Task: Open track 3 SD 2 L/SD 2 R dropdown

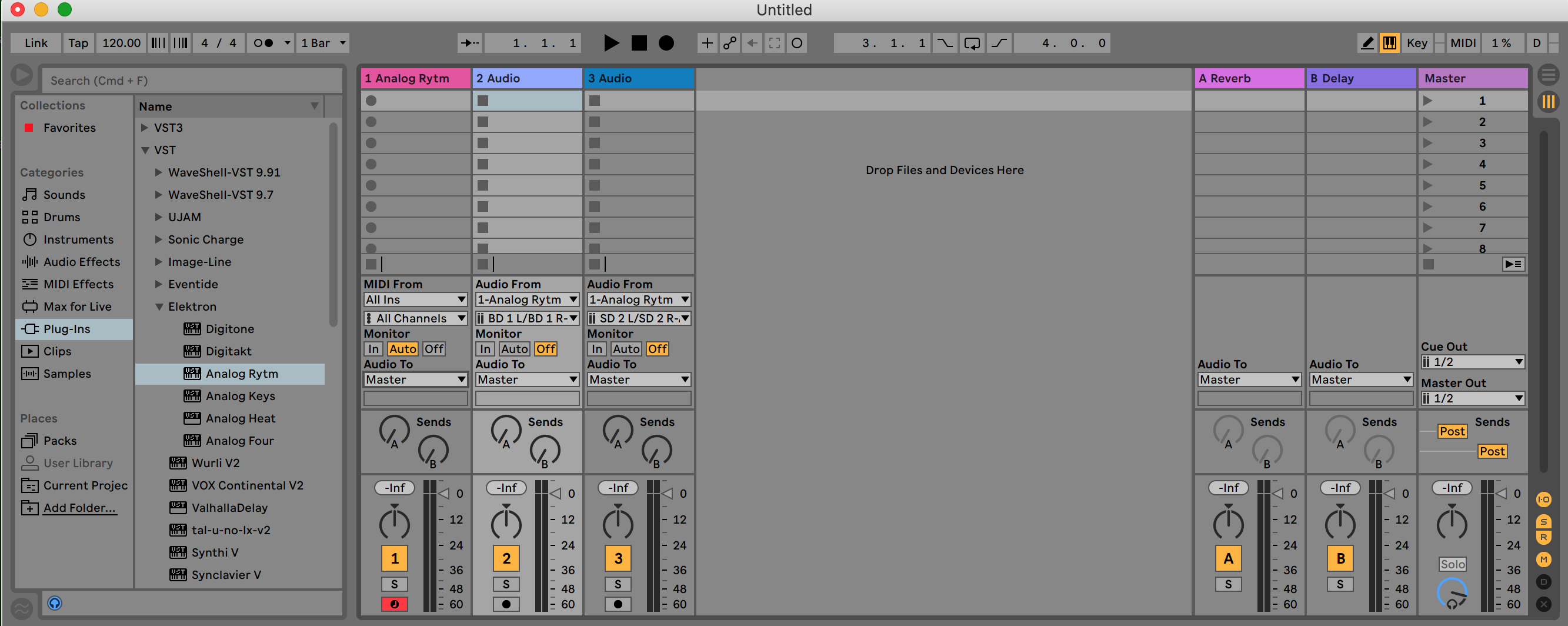Action: 639,318
